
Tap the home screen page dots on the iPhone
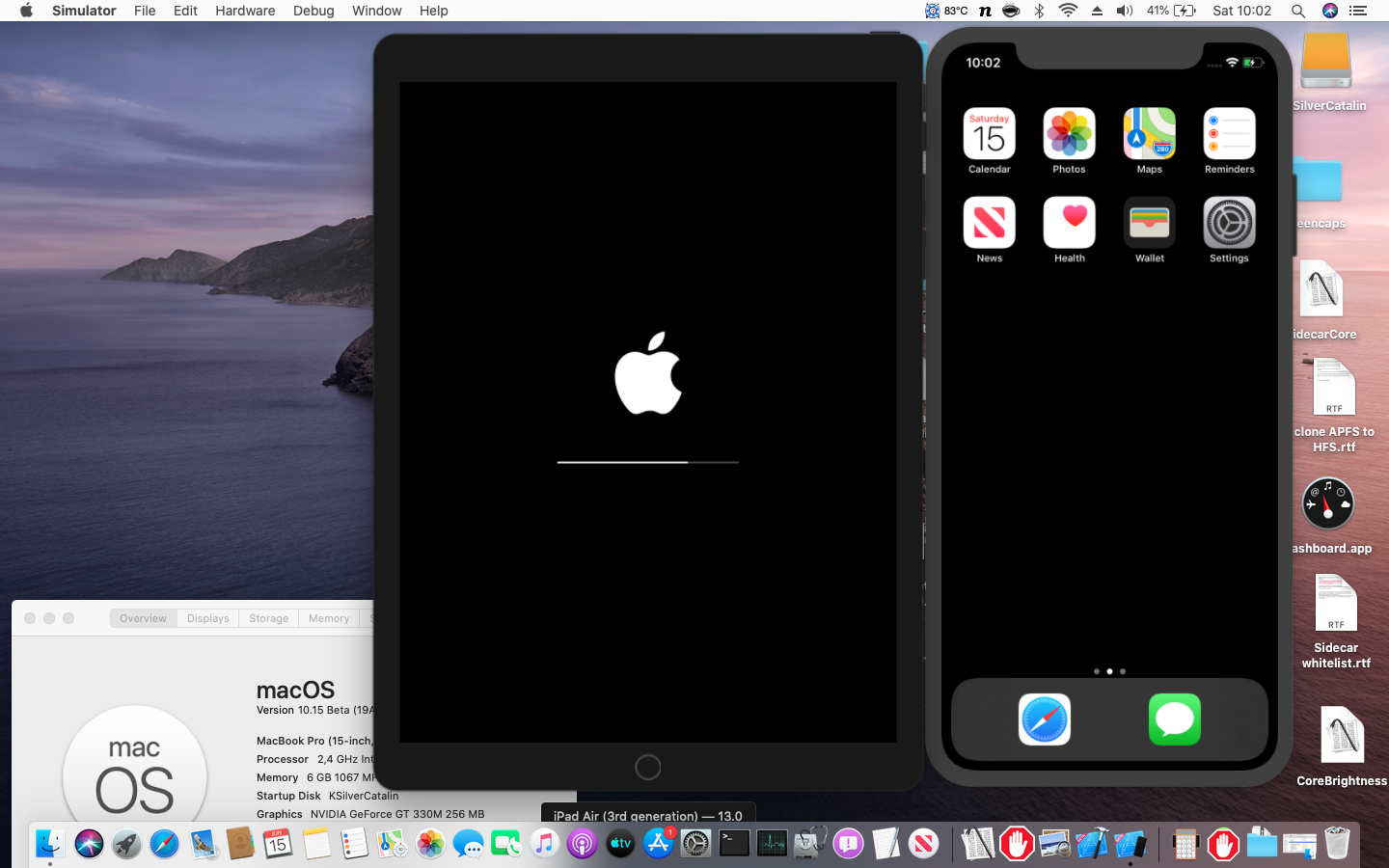(1109, 671)
